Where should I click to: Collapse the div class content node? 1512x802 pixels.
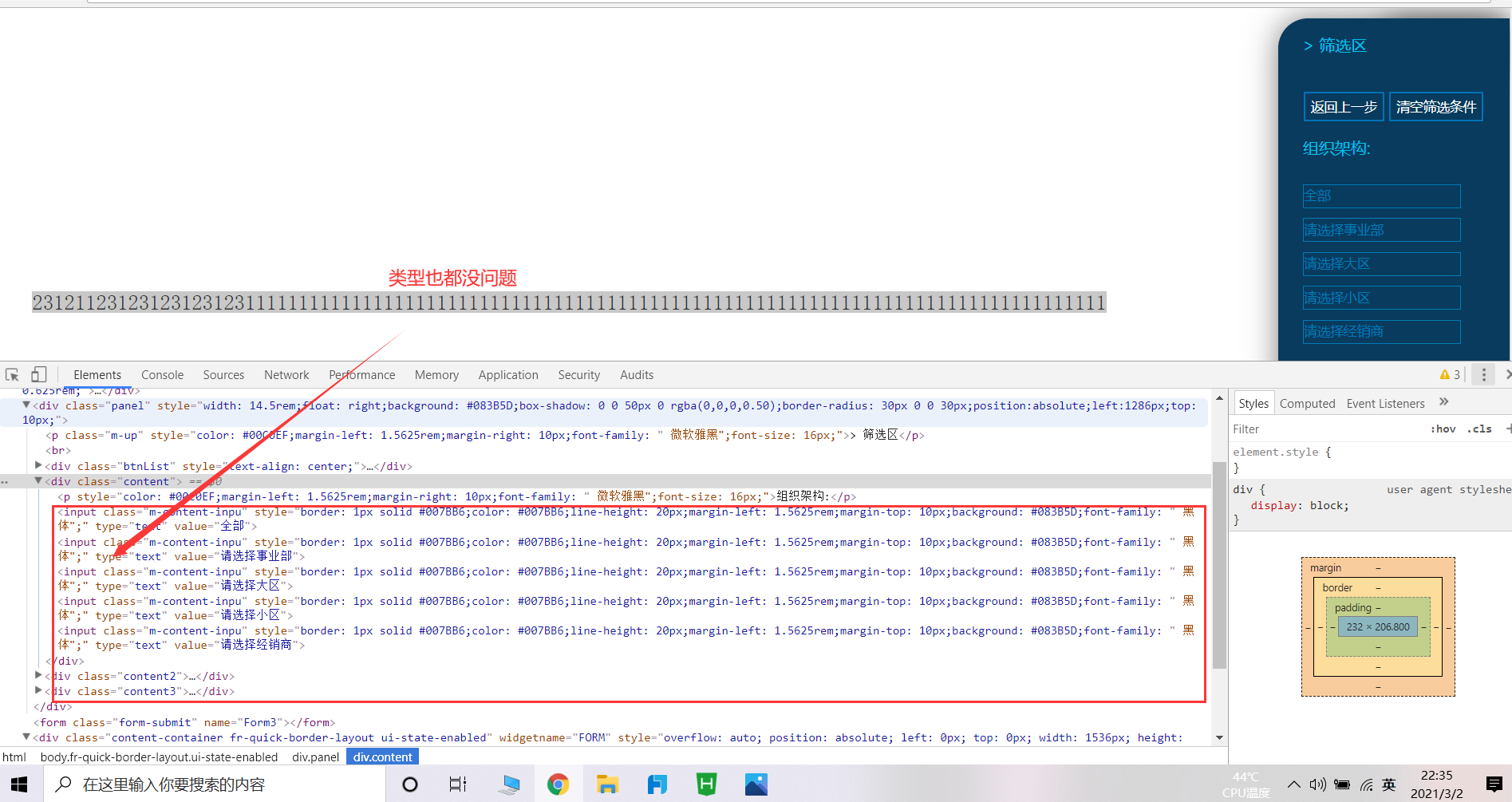[x=38, y=481]
